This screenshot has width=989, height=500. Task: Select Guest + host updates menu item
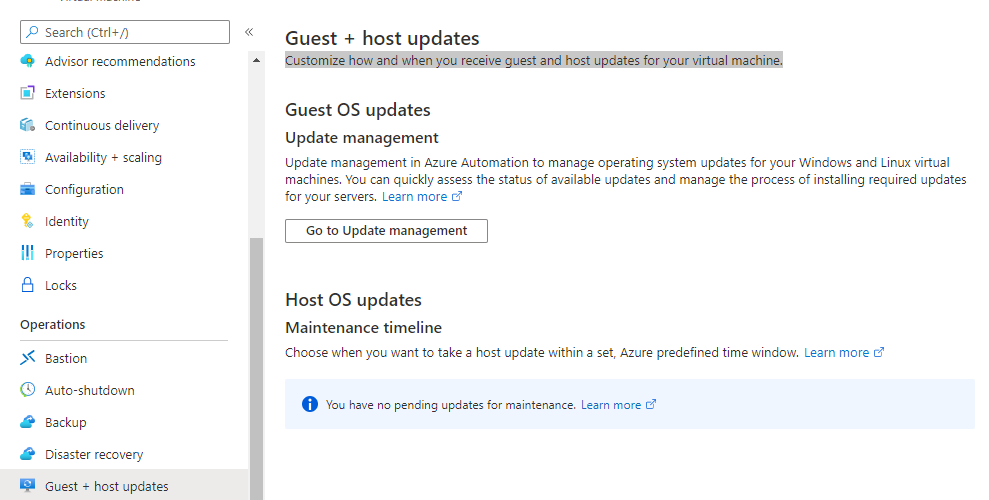click(124, 485)
